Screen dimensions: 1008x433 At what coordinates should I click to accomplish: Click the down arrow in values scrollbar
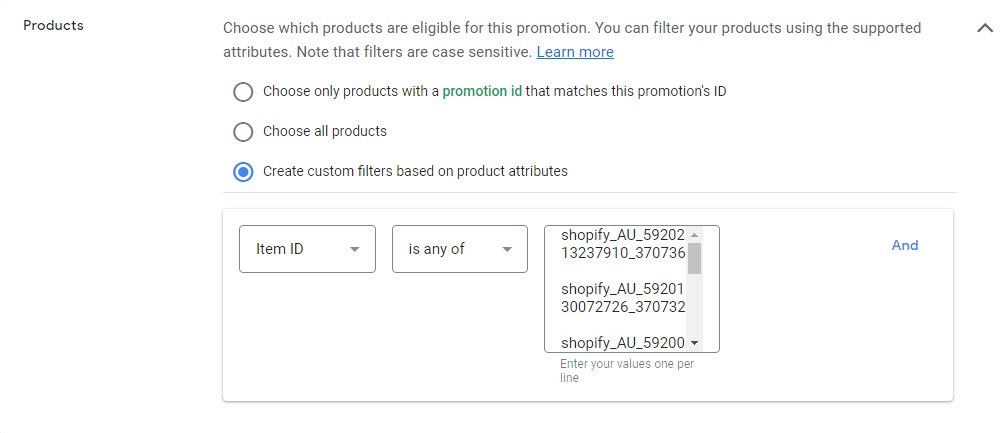point(694,343)
